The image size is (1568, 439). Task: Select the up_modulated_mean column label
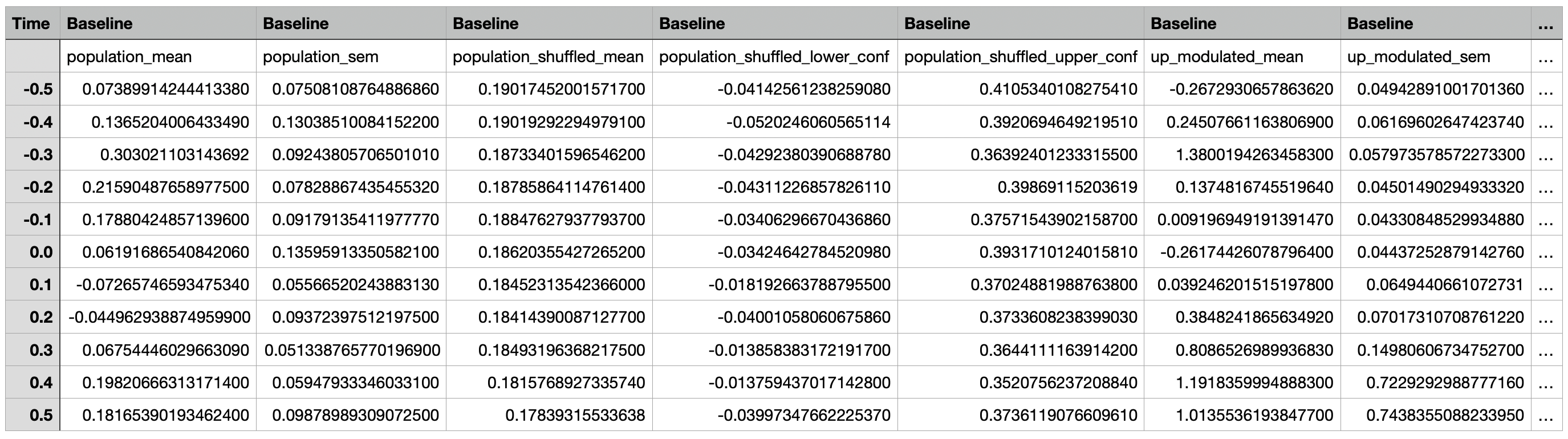coord(1226,56)
